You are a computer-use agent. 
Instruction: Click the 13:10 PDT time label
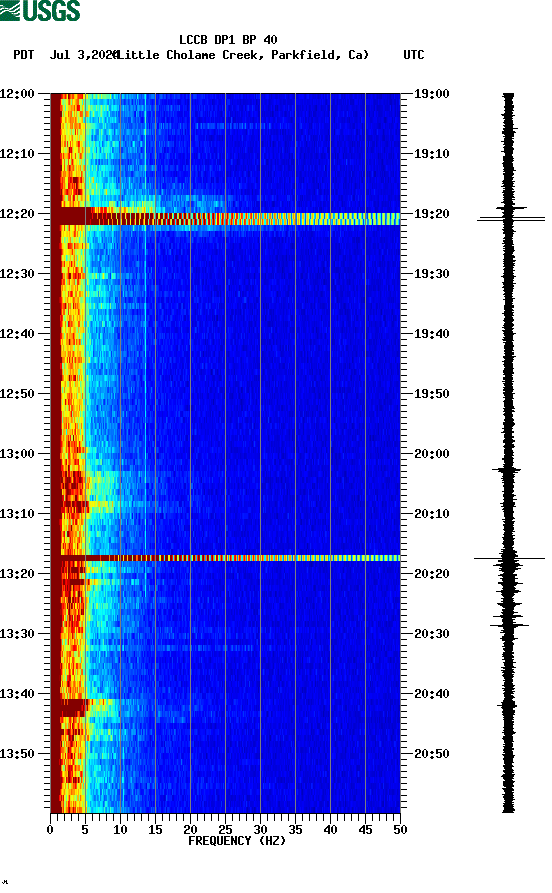coord(17,514)
